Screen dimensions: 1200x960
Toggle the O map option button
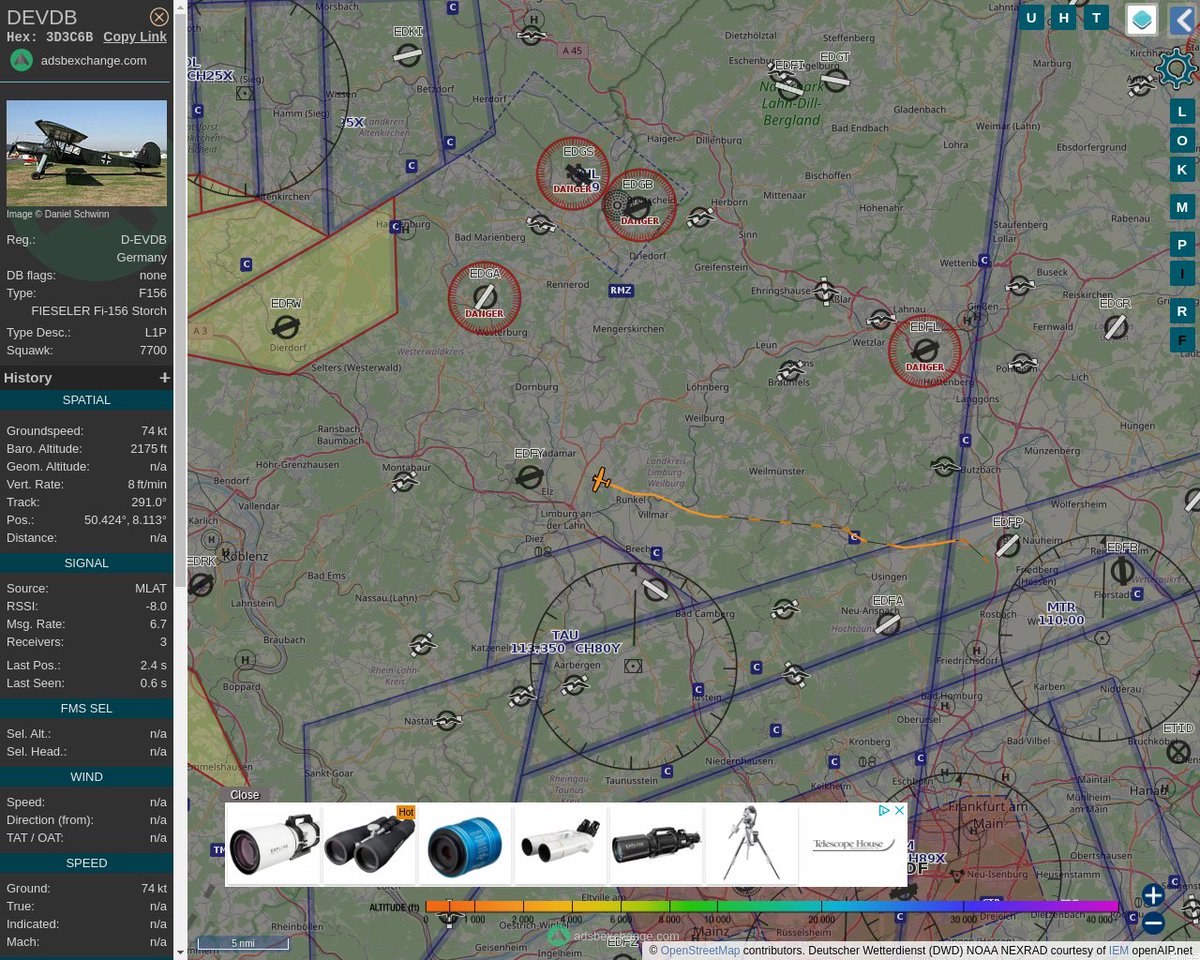(1182, 141)
